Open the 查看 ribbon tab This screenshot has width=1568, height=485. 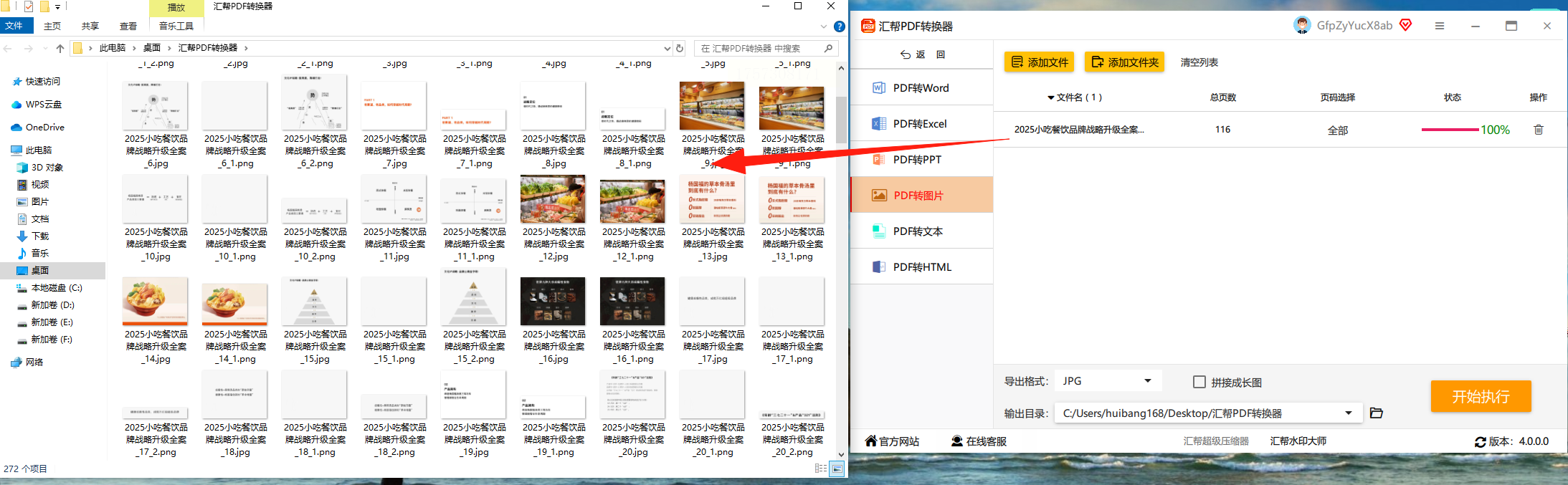tap(128, 26)
